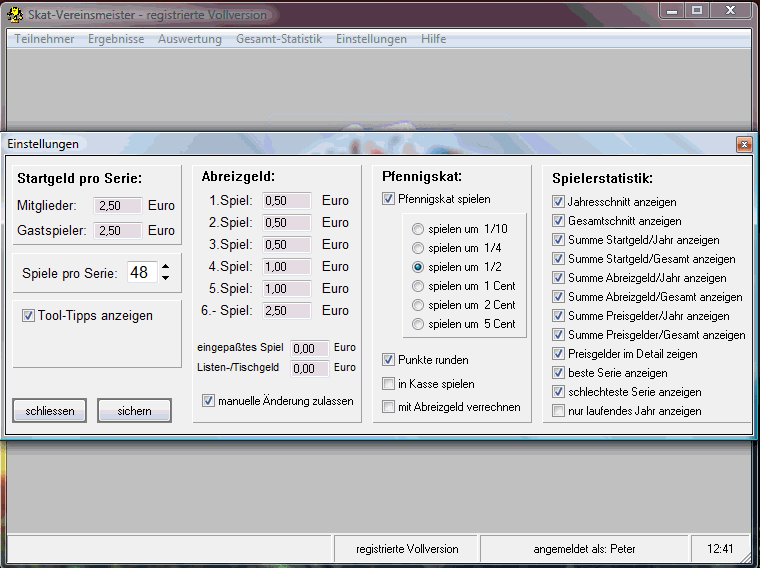The image size is (760, 568).
Task: Toggle Tool-Tipps anzeigen checkbox
Action: [x=28, y=316]
